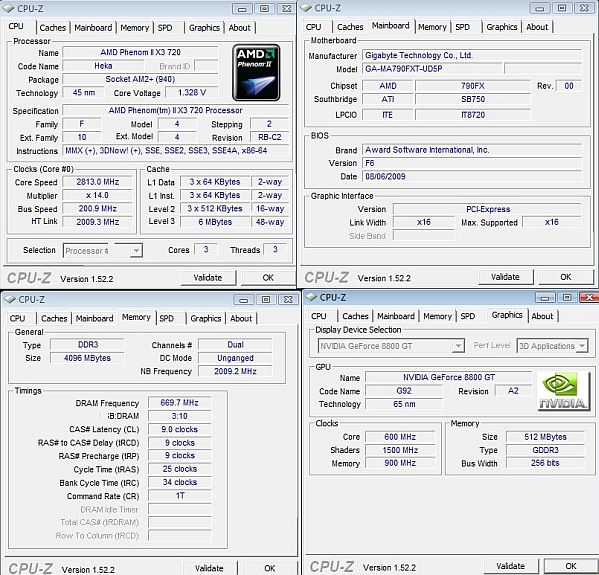Select CPU tab in Memory window
The width and height of the screenshot is (599, 575).
click(x=18, y=319)
